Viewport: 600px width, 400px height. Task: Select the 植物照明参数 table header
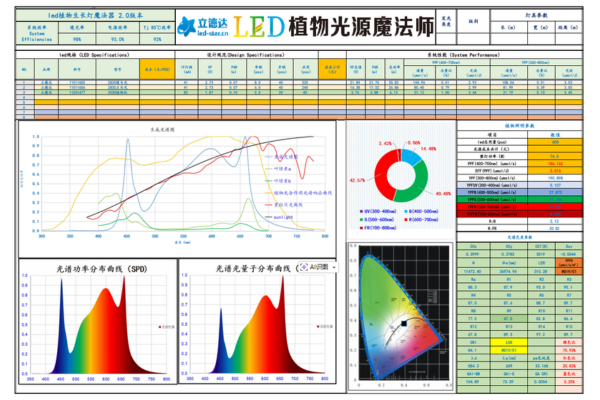pyautogui.click(x=519, y=126)
